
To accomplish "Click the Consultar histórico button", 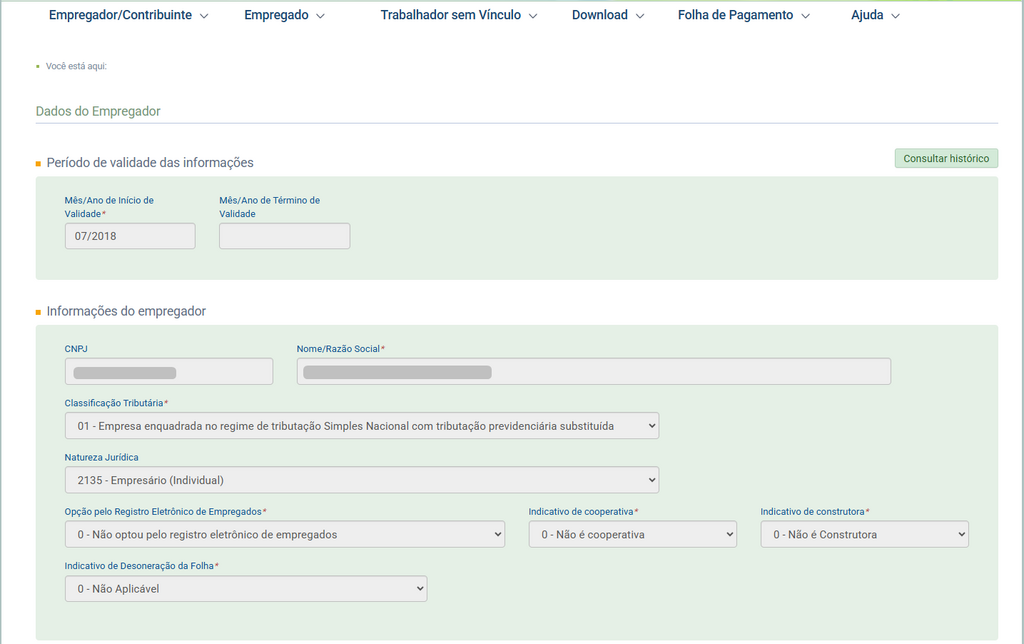I will [x=945, y=159].
